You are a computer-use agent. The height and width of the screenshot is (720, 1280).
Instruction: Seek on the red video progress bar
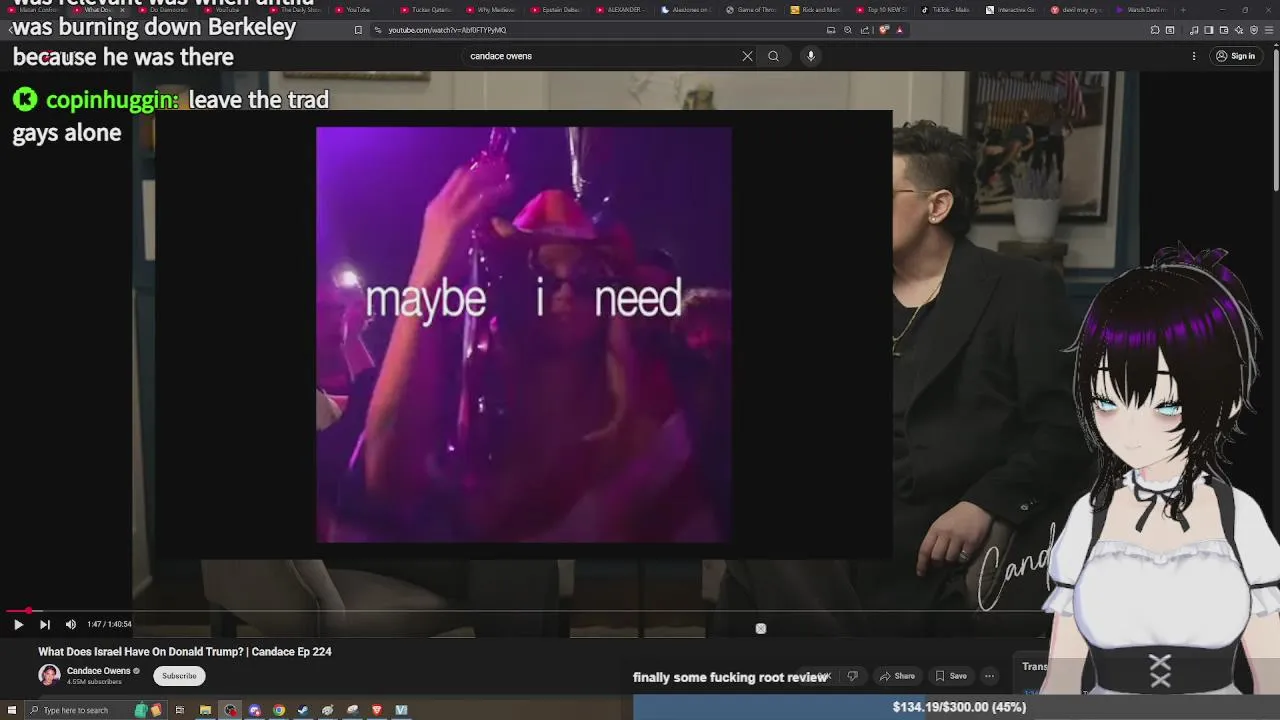[525, 610]
